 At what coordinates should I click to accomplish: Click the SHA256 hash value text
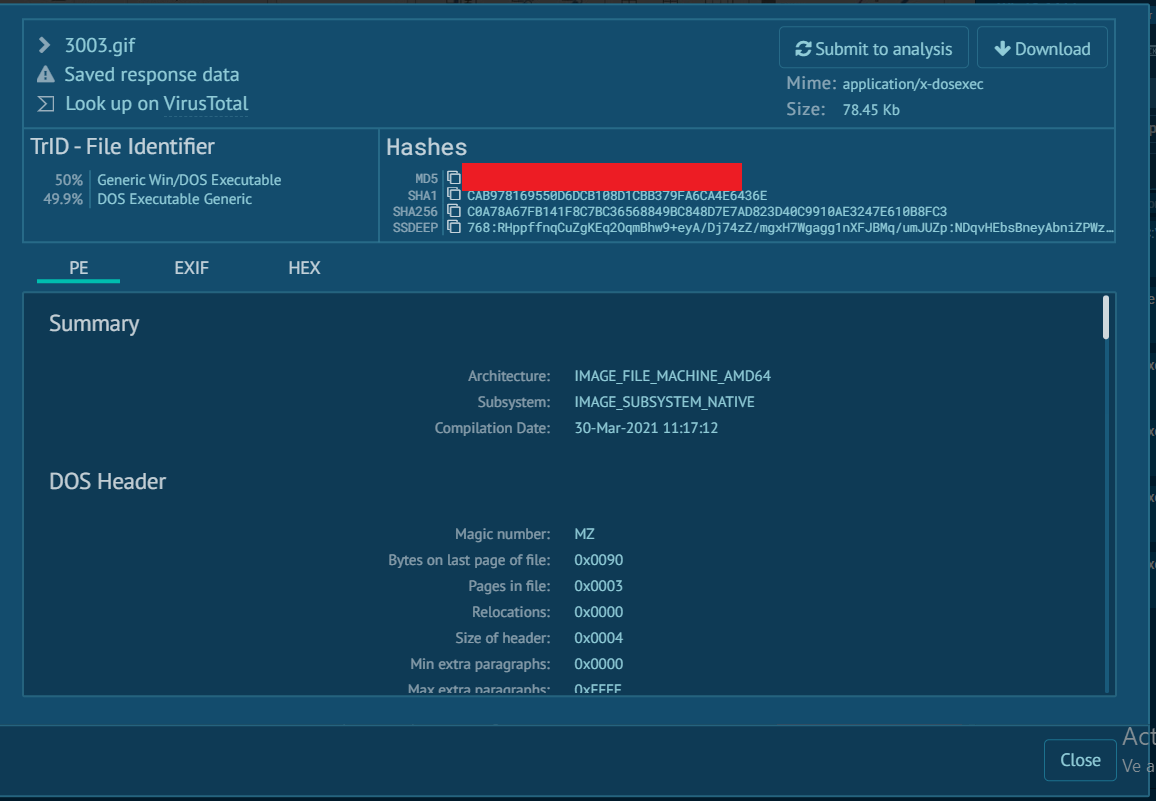pyautogui.click(x=706, y=211)
